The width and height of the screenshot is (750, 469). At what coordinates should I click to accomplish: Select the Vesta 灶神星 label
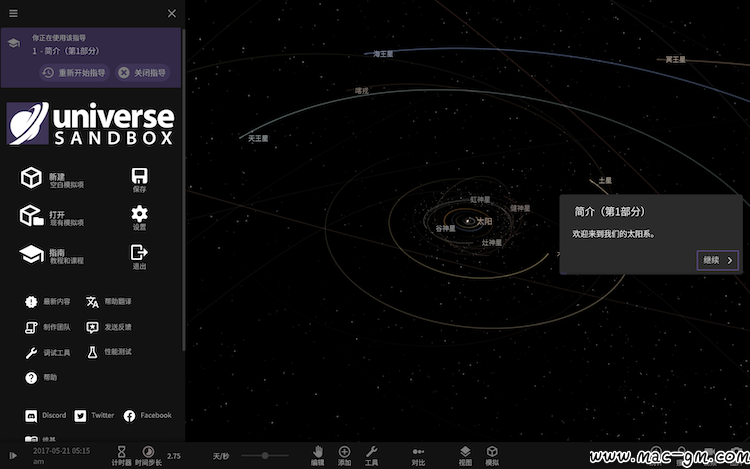[x=492, y=242]
